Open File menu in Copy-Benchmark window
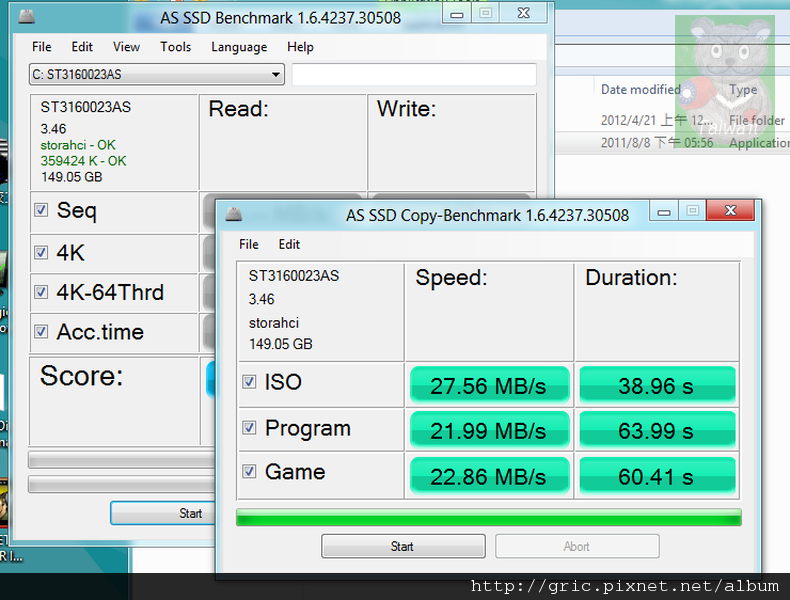The width and height of the screenshot is (790, 600). [x=249, y=244]
